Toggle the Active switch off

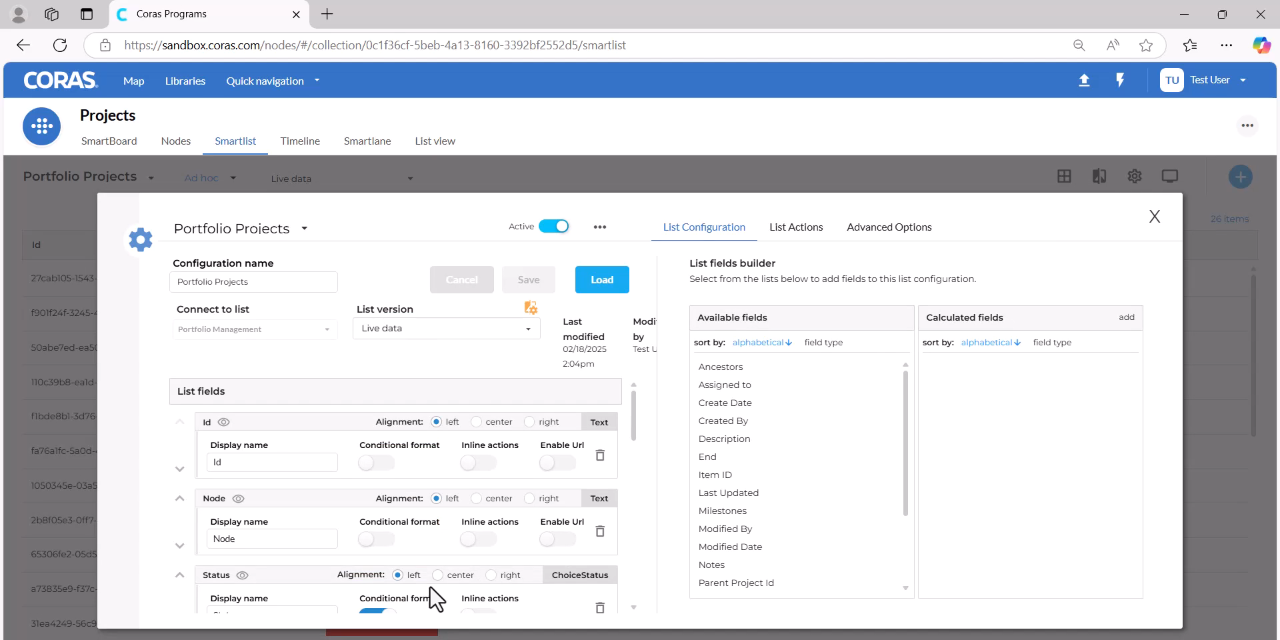(x=553, y=226)
